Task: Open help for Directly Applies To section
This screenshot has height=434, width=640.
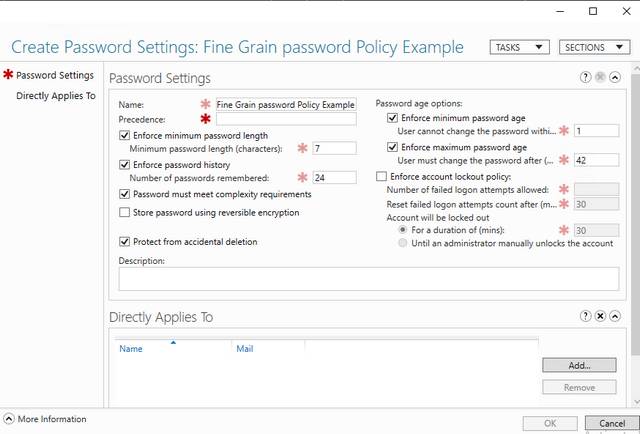Action: 585,316
